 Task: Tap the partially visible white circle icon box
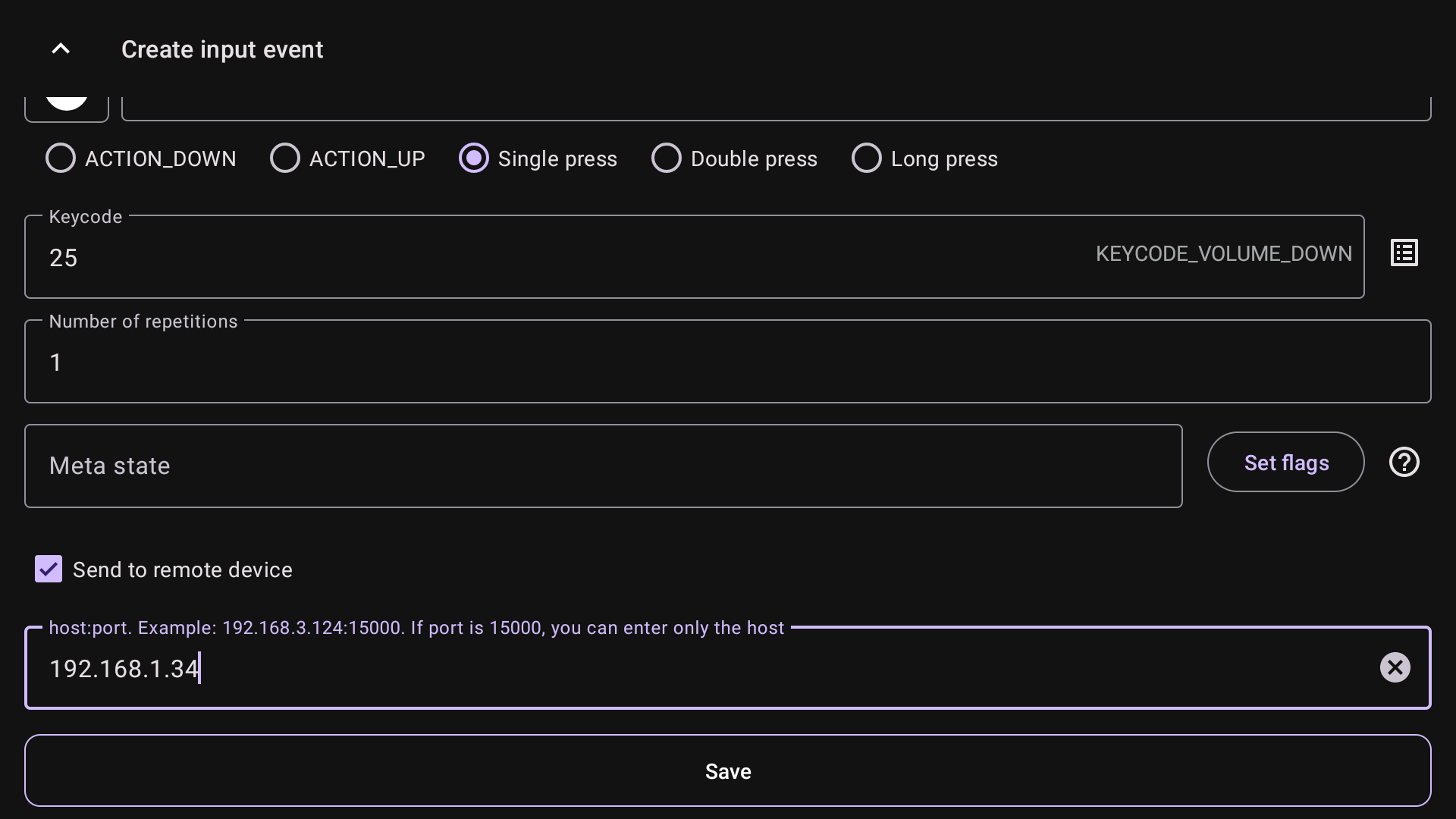(67, 107)
